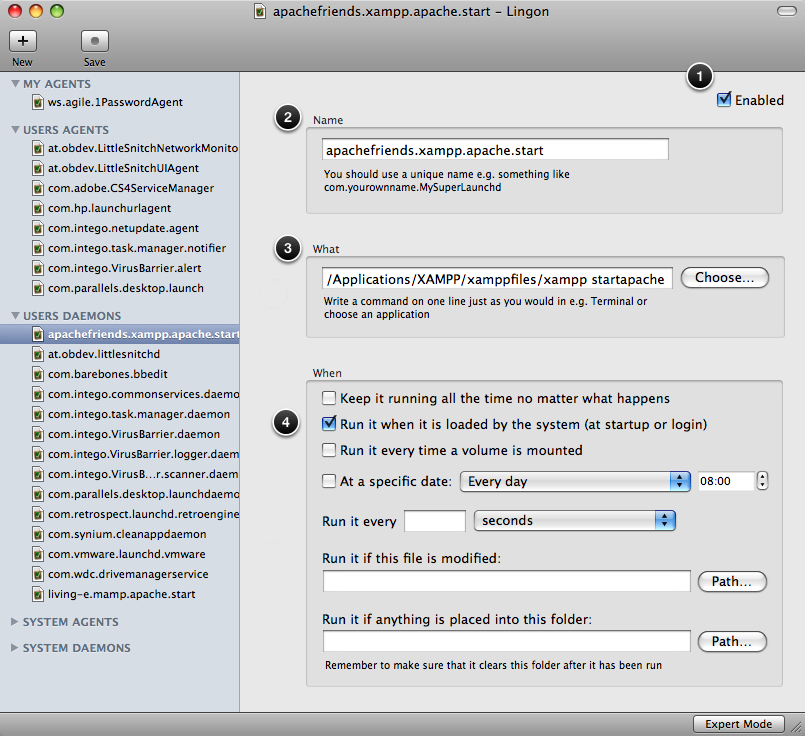
Task: Select ws.agile.1PasswordAgent file icon
Action: click(37, 103)
